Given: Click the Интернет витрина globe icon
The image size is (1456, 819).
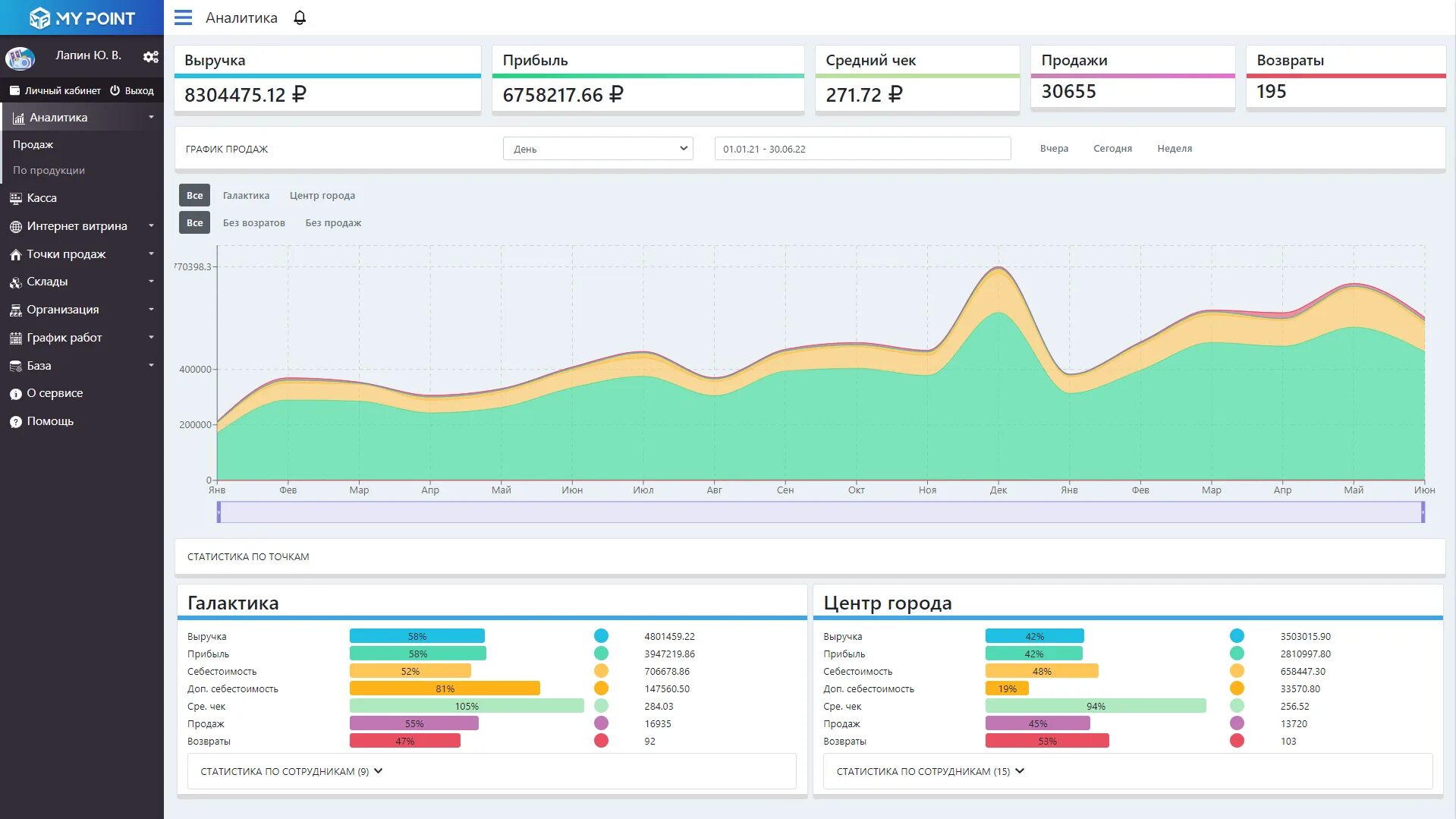Looking at the screenshot, I should point(15,226).
